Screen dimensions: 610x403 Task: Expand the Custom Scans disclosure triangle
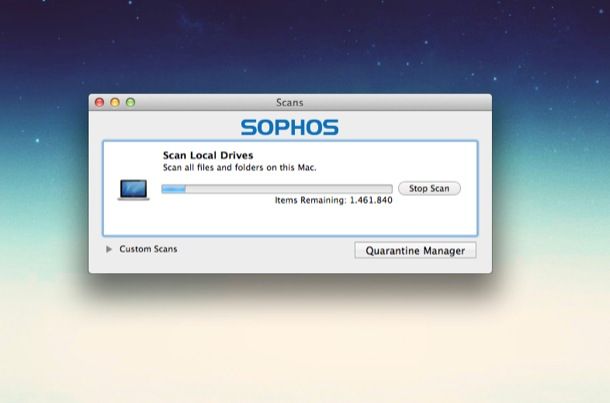(x=109, y=249)
